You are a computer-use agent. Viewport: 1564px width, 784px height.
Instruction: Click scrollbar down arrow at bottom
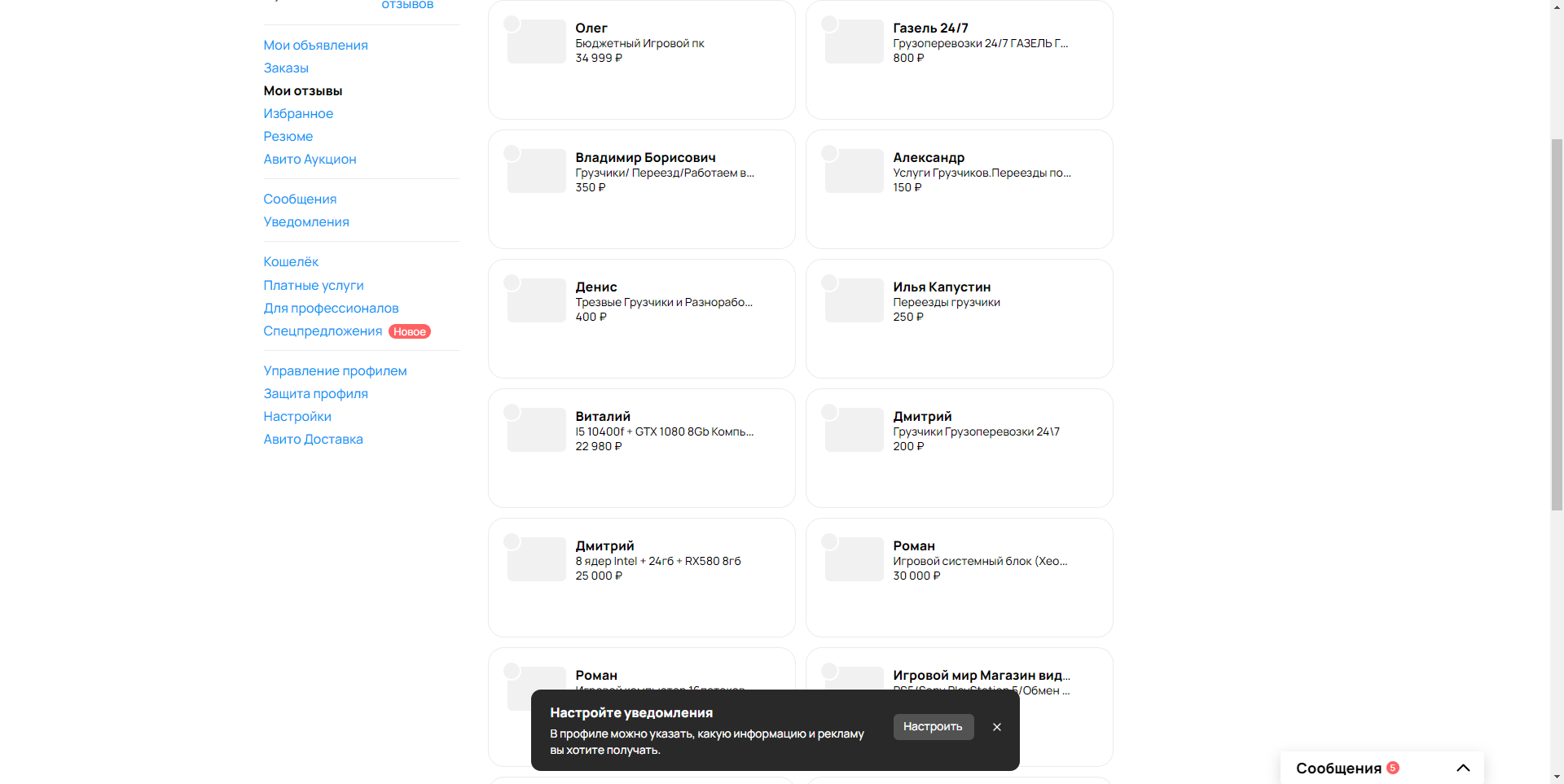click(x=1557, y=777)
